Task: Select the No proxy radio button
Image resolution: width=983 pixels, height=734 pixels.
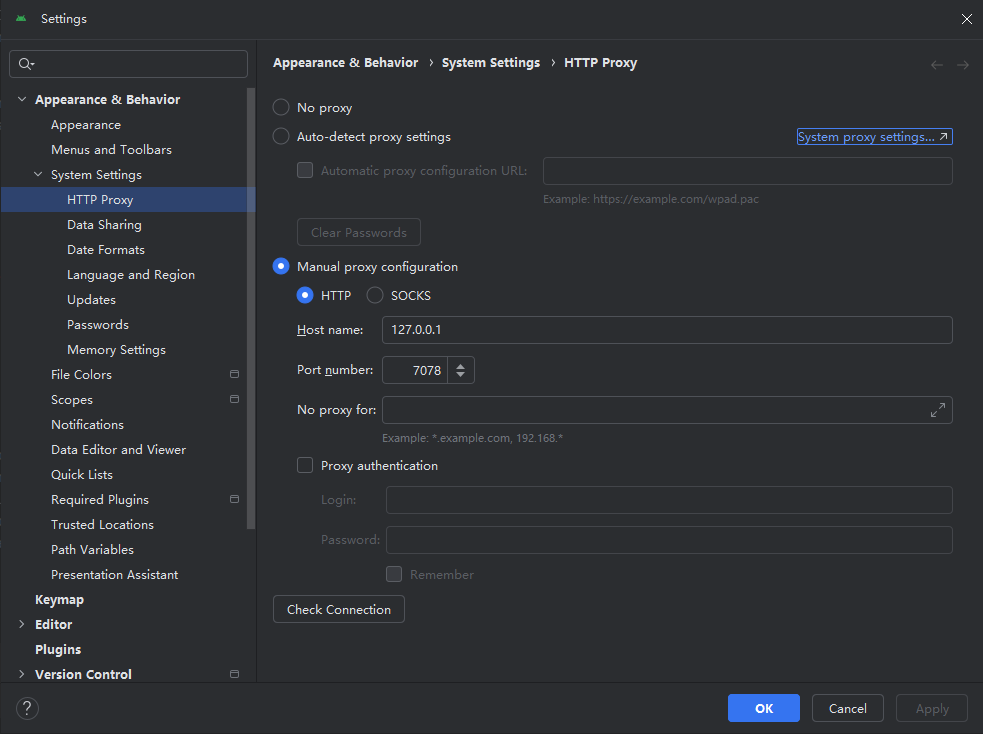Action: coord(281,108)
